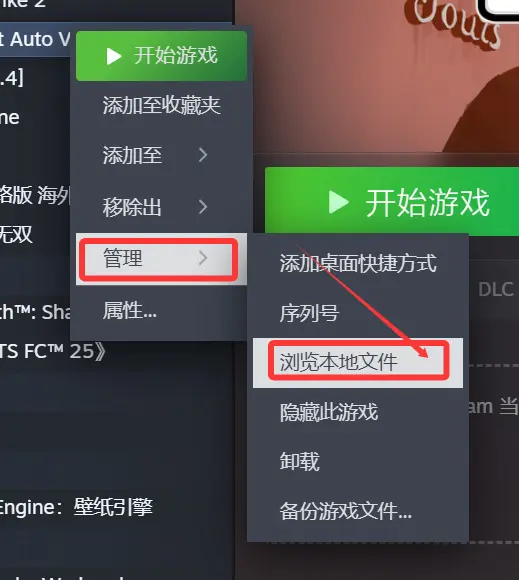Click the large green 开始游戏 button
The image size is (519, 580).
point(392,202)
